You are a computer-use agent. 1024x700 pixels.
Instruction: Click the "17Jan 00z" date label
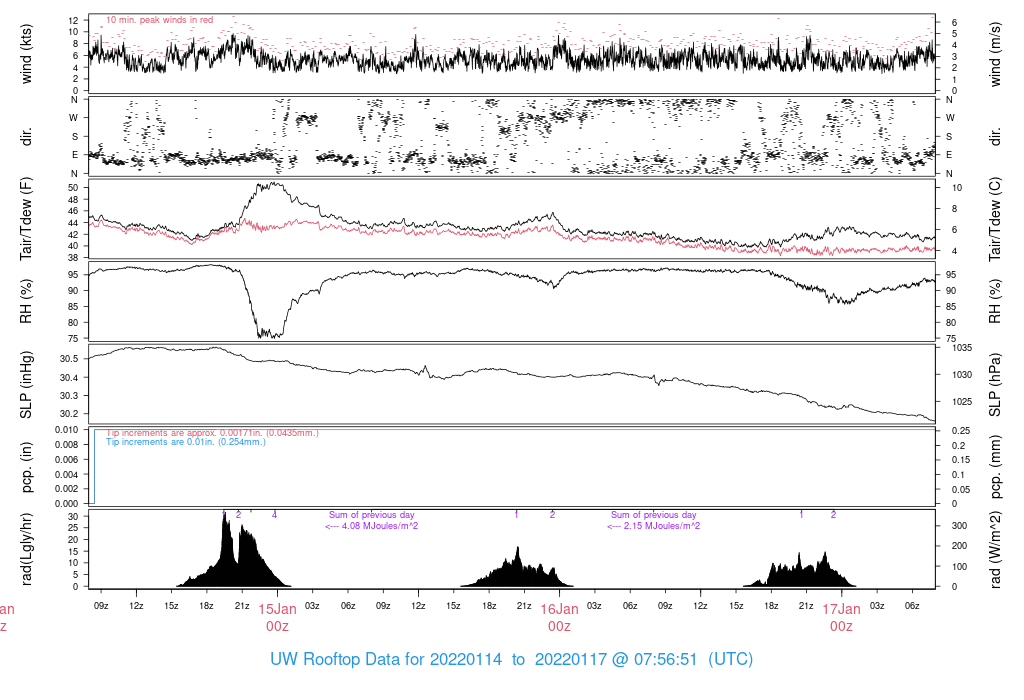pyautogui.click(x=841, y=618)
